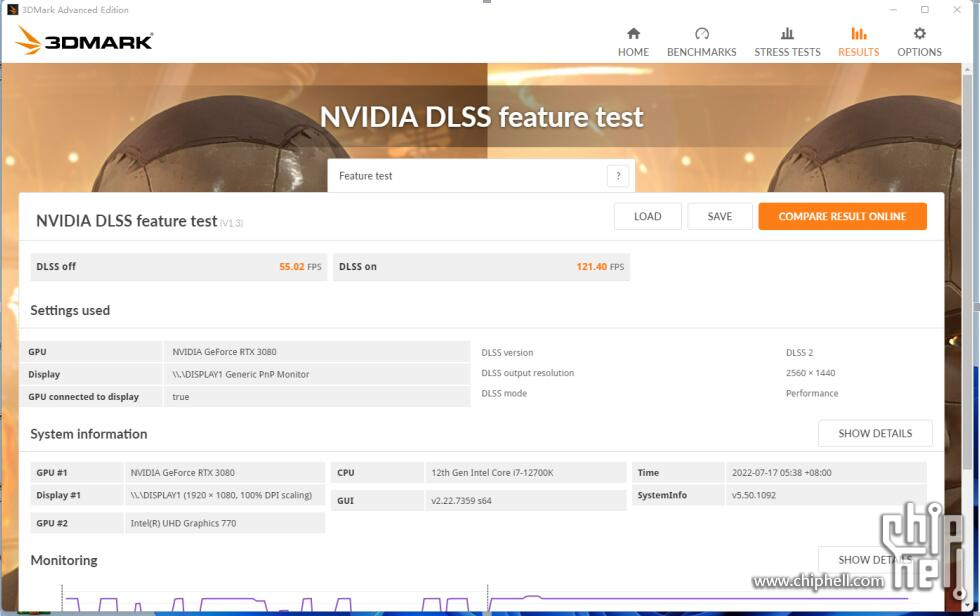Viewport: 980px width, 616px height.
Task: Switch to OPTIONS menu label
Action: point(919,52)
